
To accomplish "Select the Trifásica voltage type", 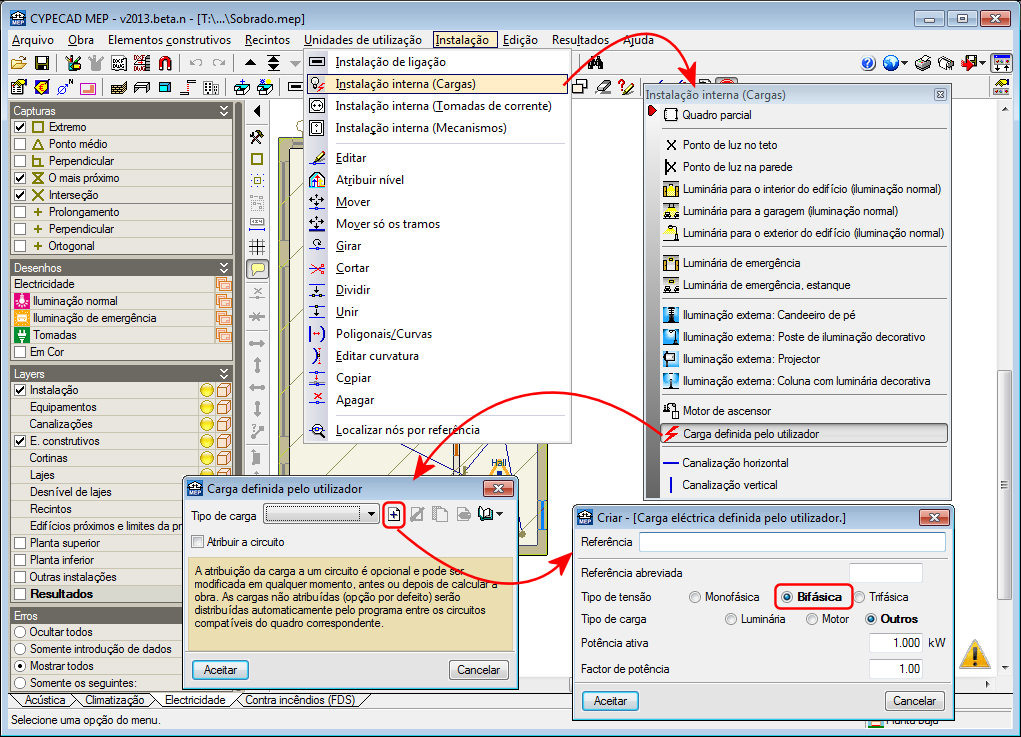I will [860, 597].
